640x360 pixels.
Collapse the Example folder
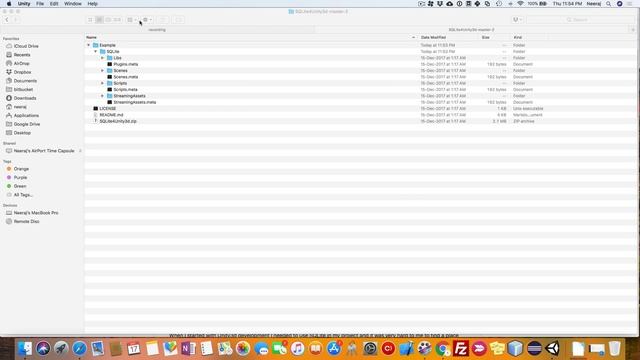tap(89, 45)
